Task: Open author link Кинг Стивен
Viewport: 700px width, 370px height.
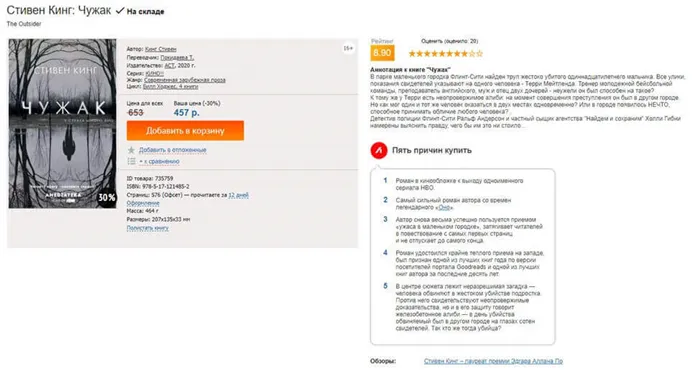Action: pyautogui.click(x=161, y=49)
